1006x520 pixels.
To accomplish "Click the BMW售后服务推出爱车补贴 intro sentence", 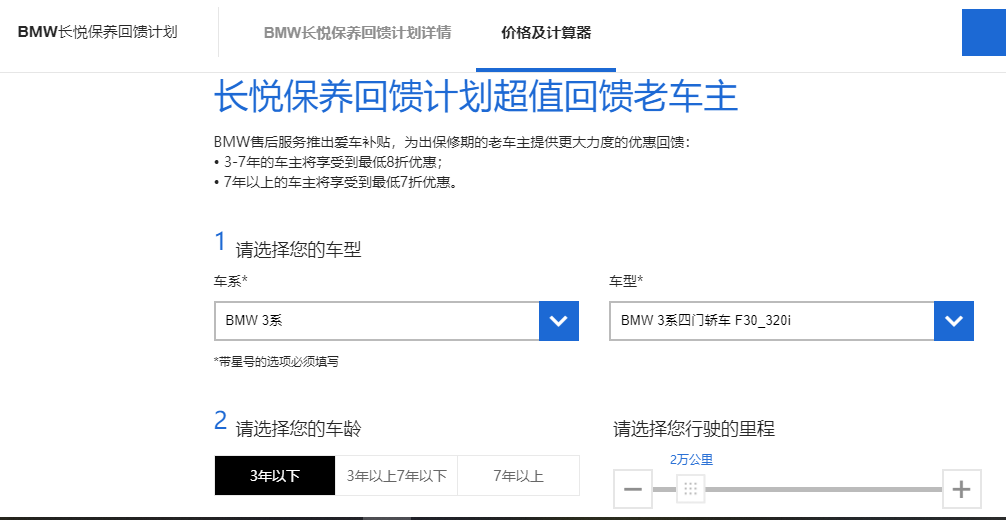I will click(x=452, y=142).
